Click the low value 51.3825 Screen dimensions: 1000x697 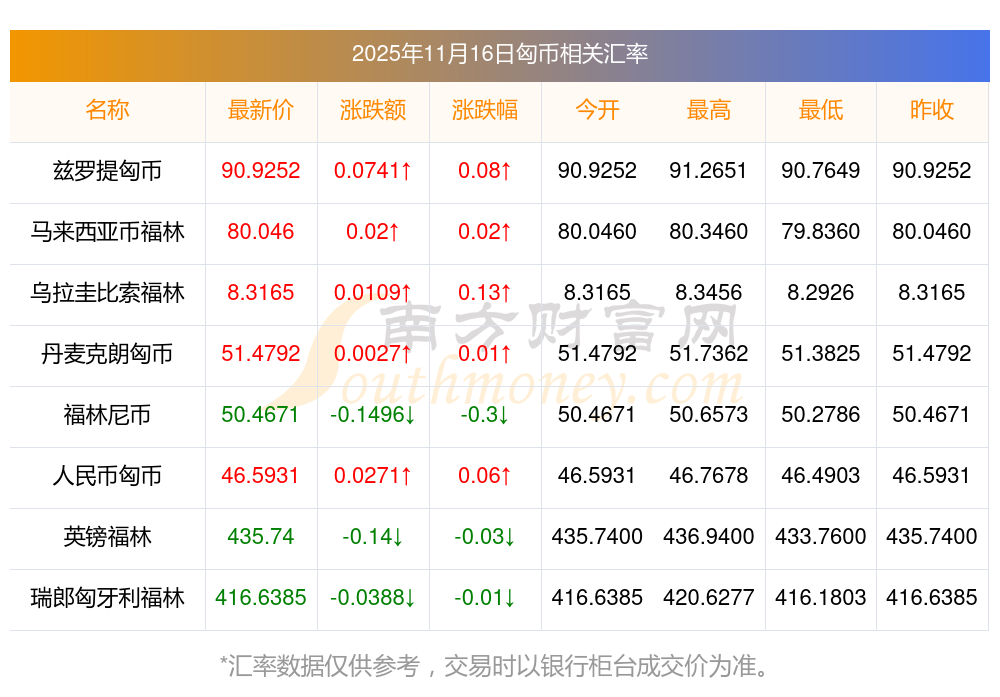821,353
